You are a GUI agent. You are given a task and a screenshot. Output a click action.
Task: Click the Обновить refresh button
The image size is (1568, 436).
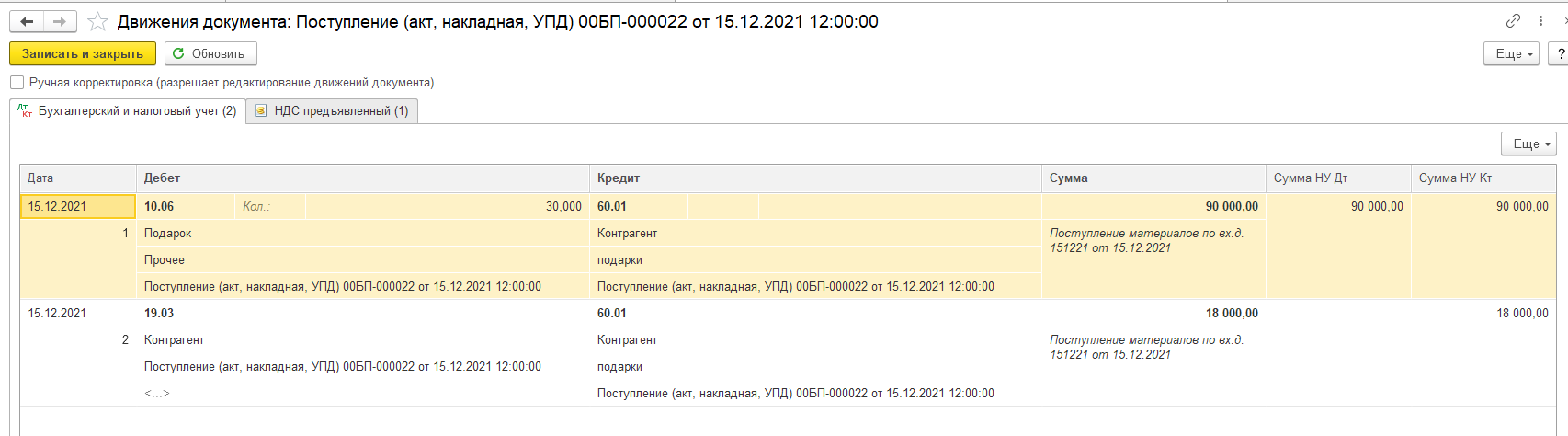[x=210, y=53]
